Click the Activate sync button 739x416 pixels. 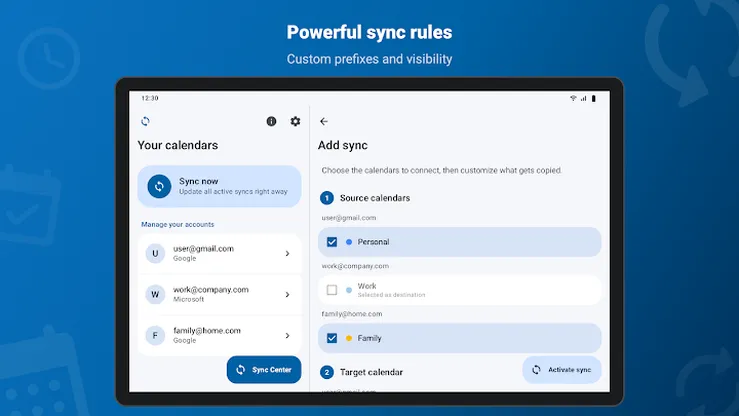(x=562, y=370)
